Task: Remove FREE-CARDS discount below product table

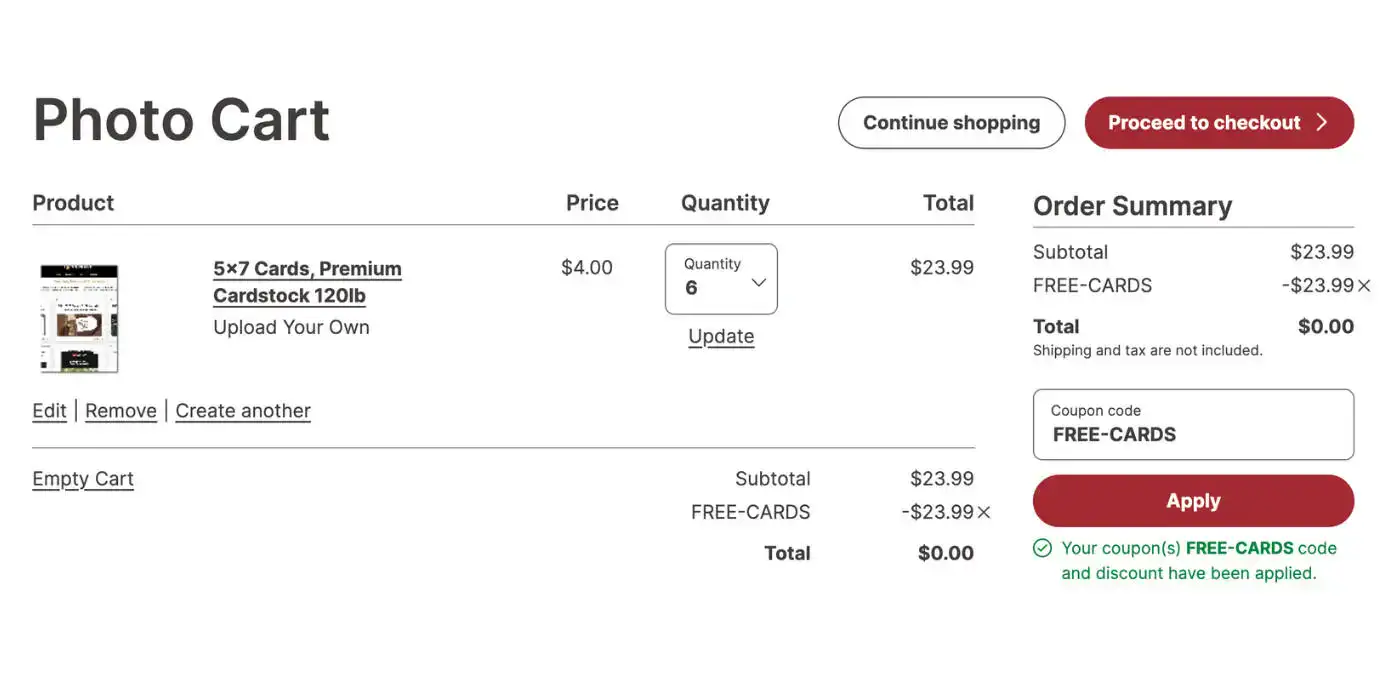Action: point(984,513)
